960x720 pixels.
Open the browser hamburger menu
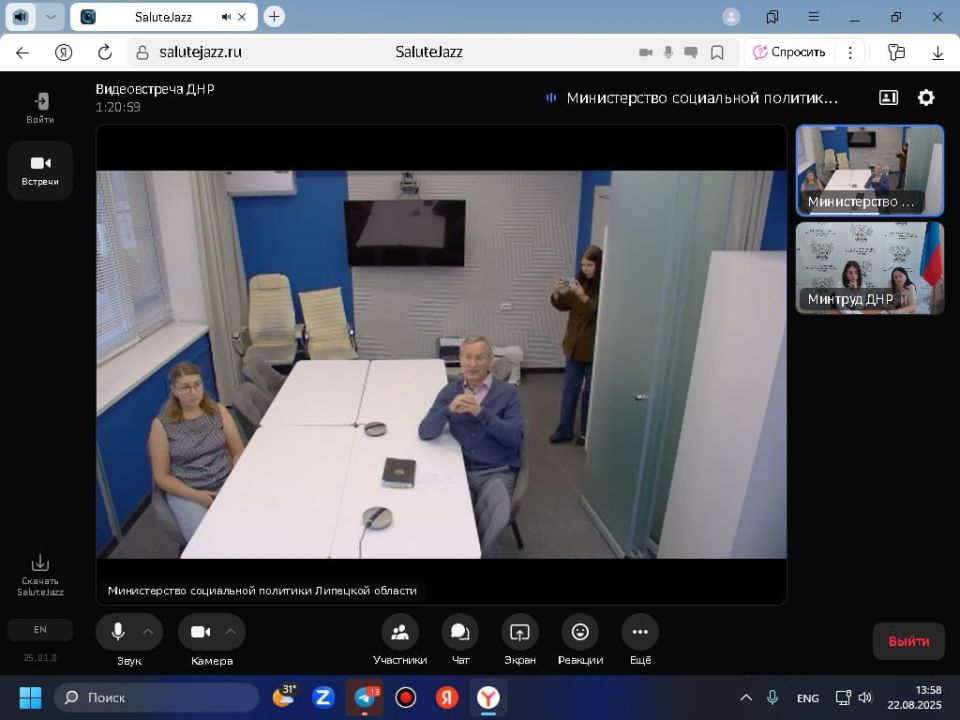[814, 17]
